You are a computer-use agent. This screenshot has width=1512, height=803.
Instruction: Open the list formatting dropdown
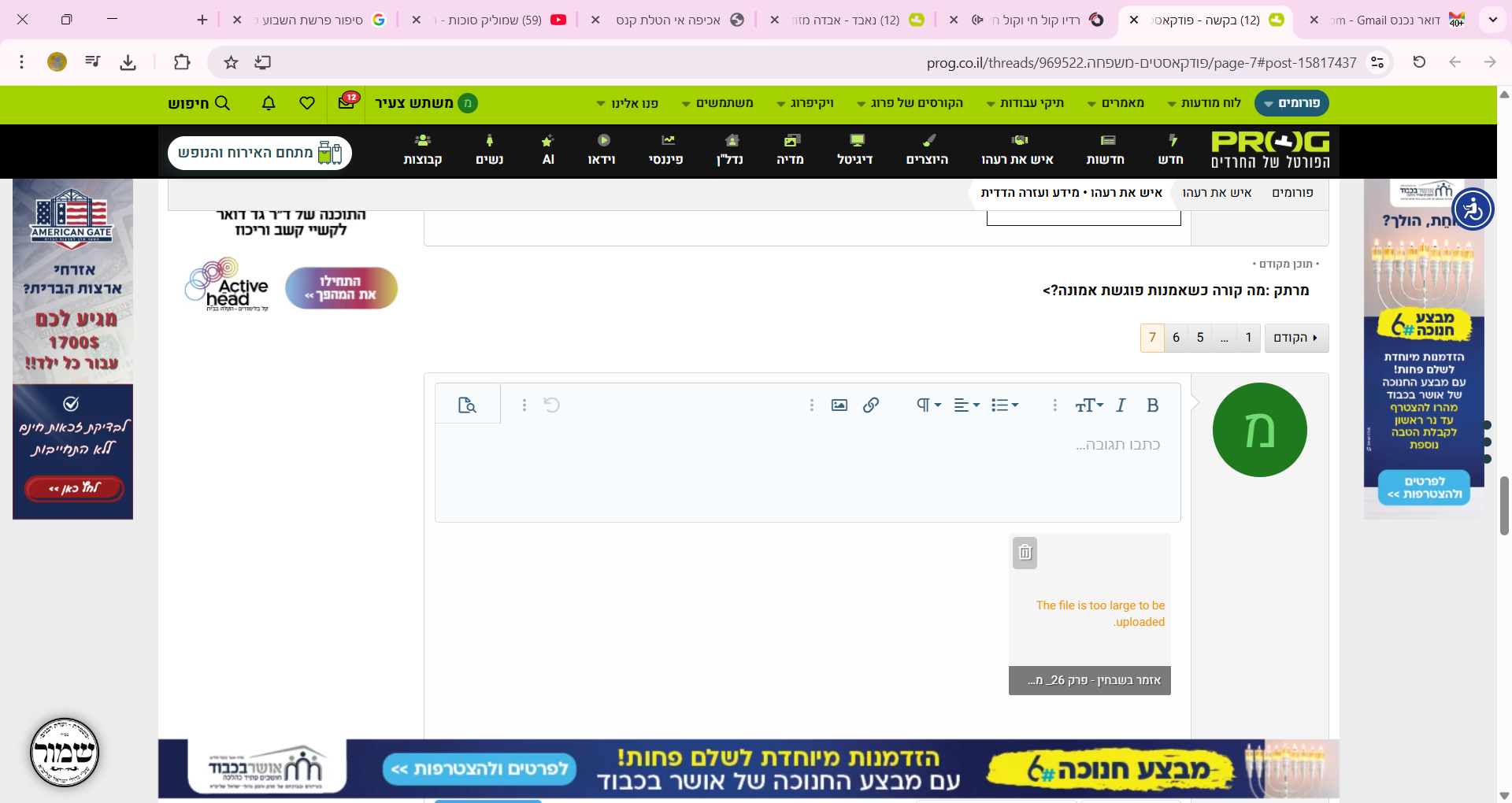coord(1005,405)
